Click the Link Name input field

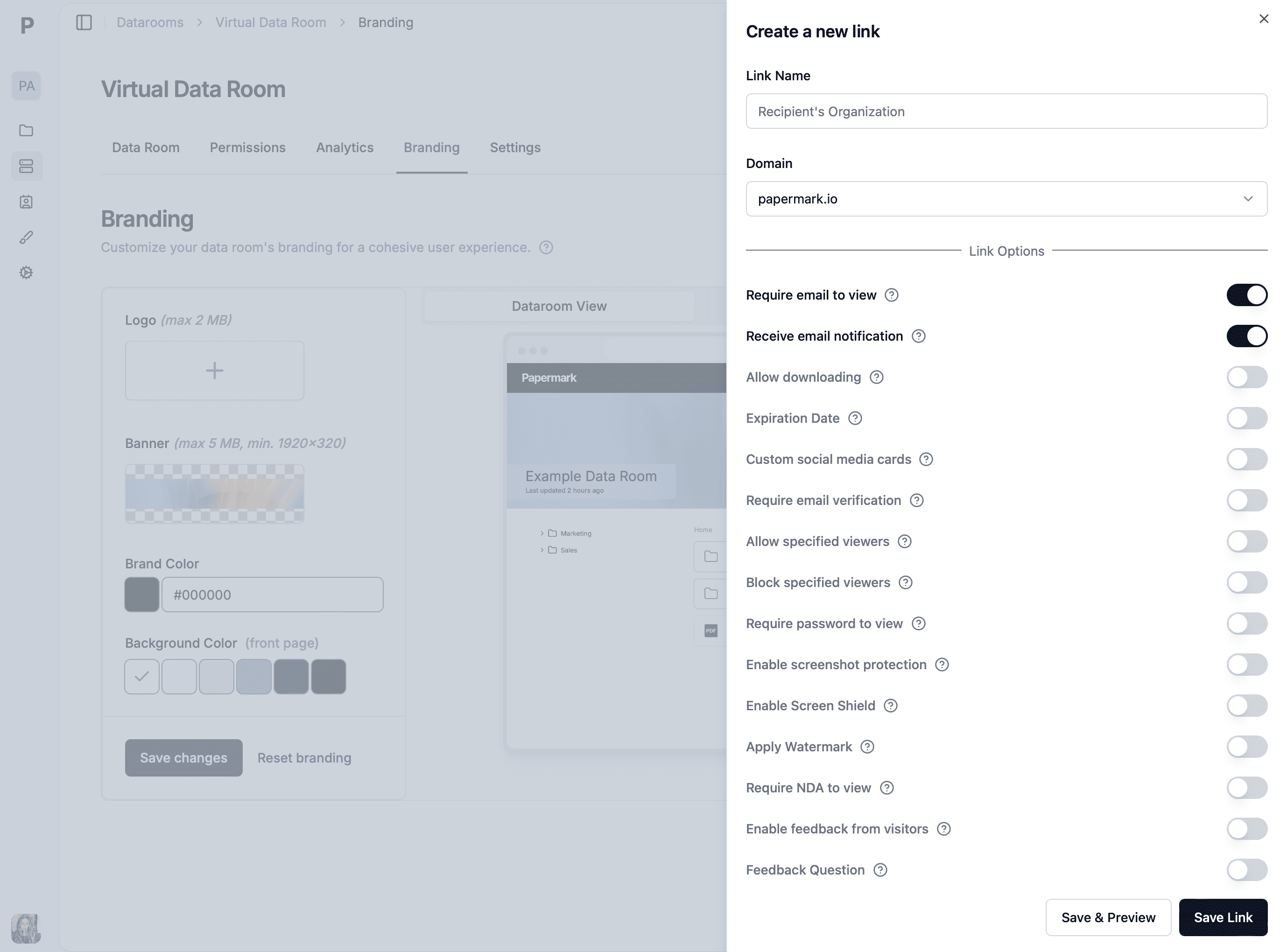click(x=1006, y=111)
